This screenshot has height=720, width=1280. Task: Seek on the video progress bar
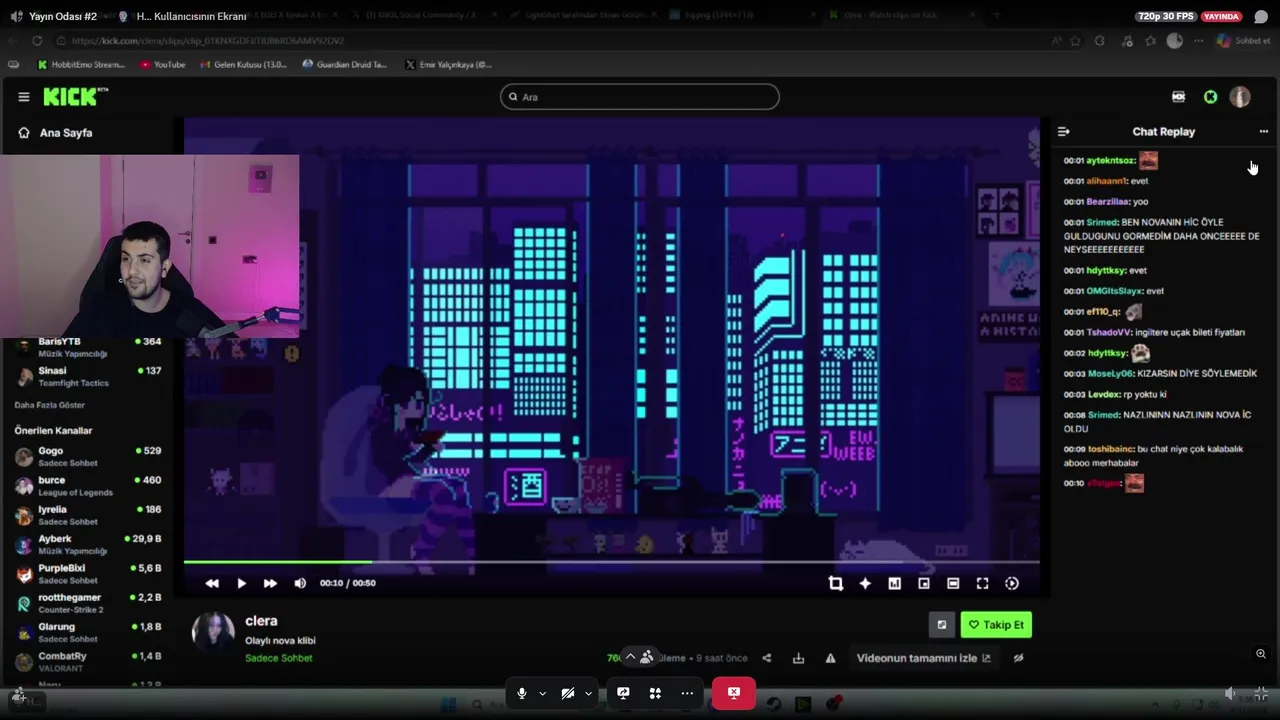click(x=611, y=562)
